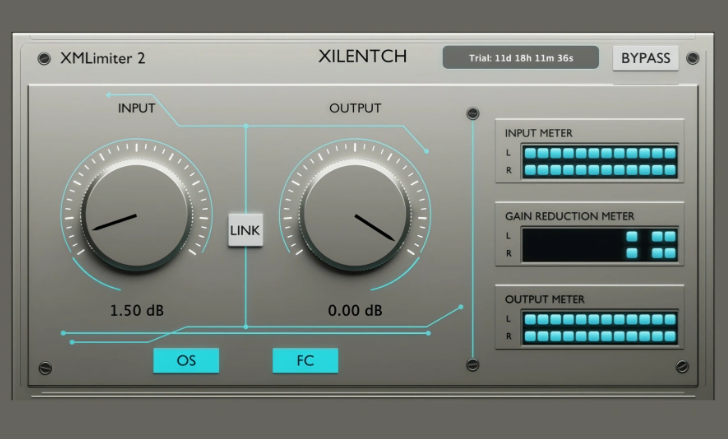
Task: Click the OUTPUT label above the knob
Action: [x=355, y=108]
